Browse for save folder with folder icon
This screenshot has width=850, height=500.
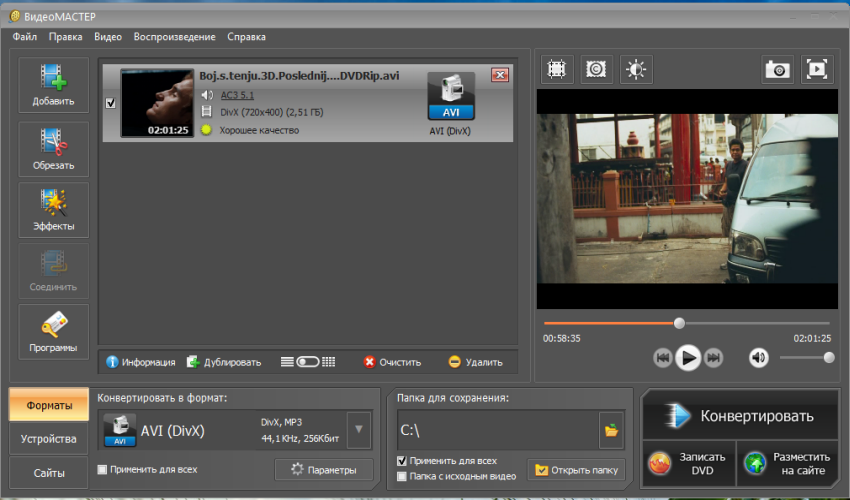point(611,431)
